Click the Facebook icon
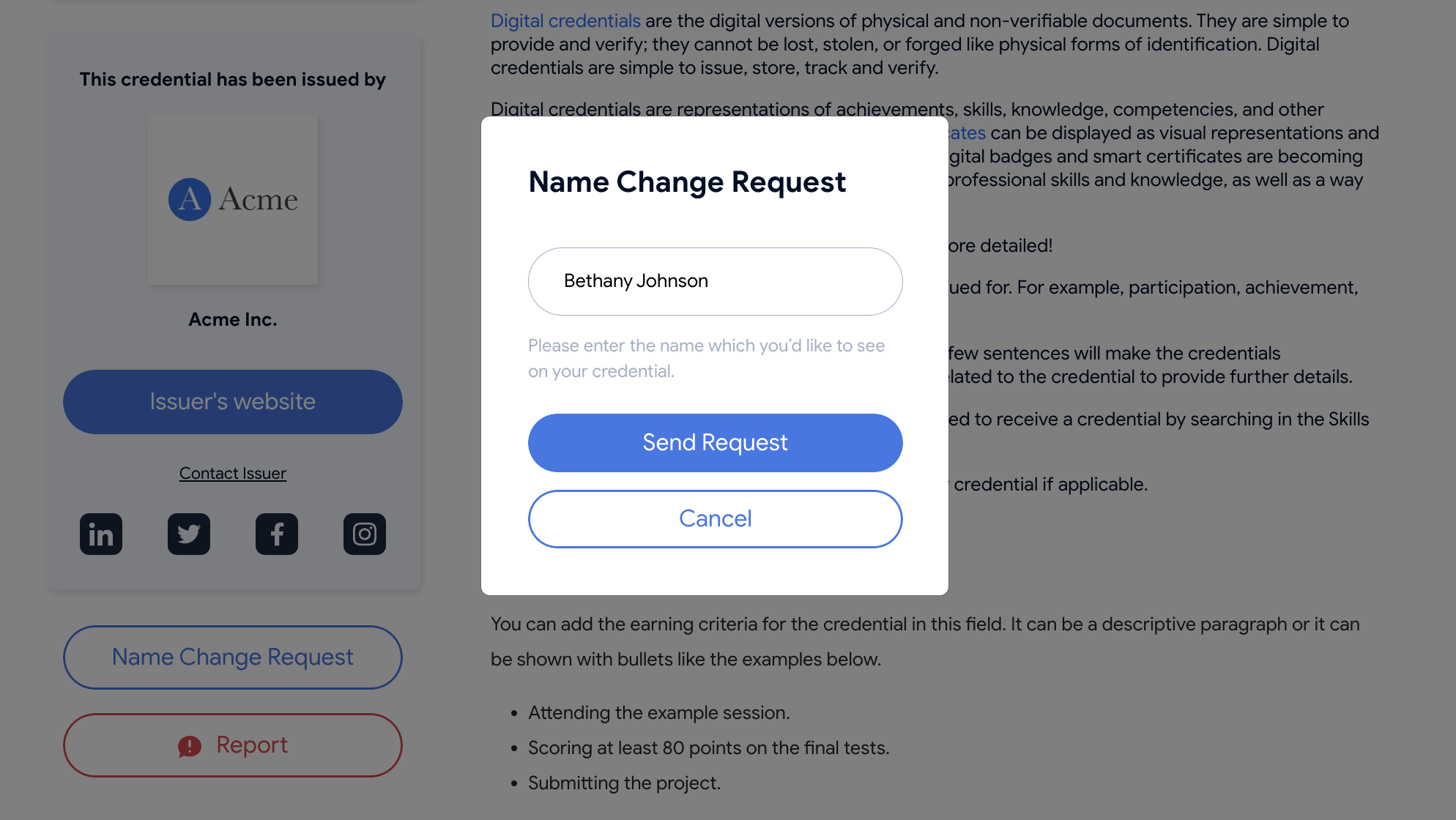Screen dimensions: 1456x820 pyautogui.click(x=276, y=534)
